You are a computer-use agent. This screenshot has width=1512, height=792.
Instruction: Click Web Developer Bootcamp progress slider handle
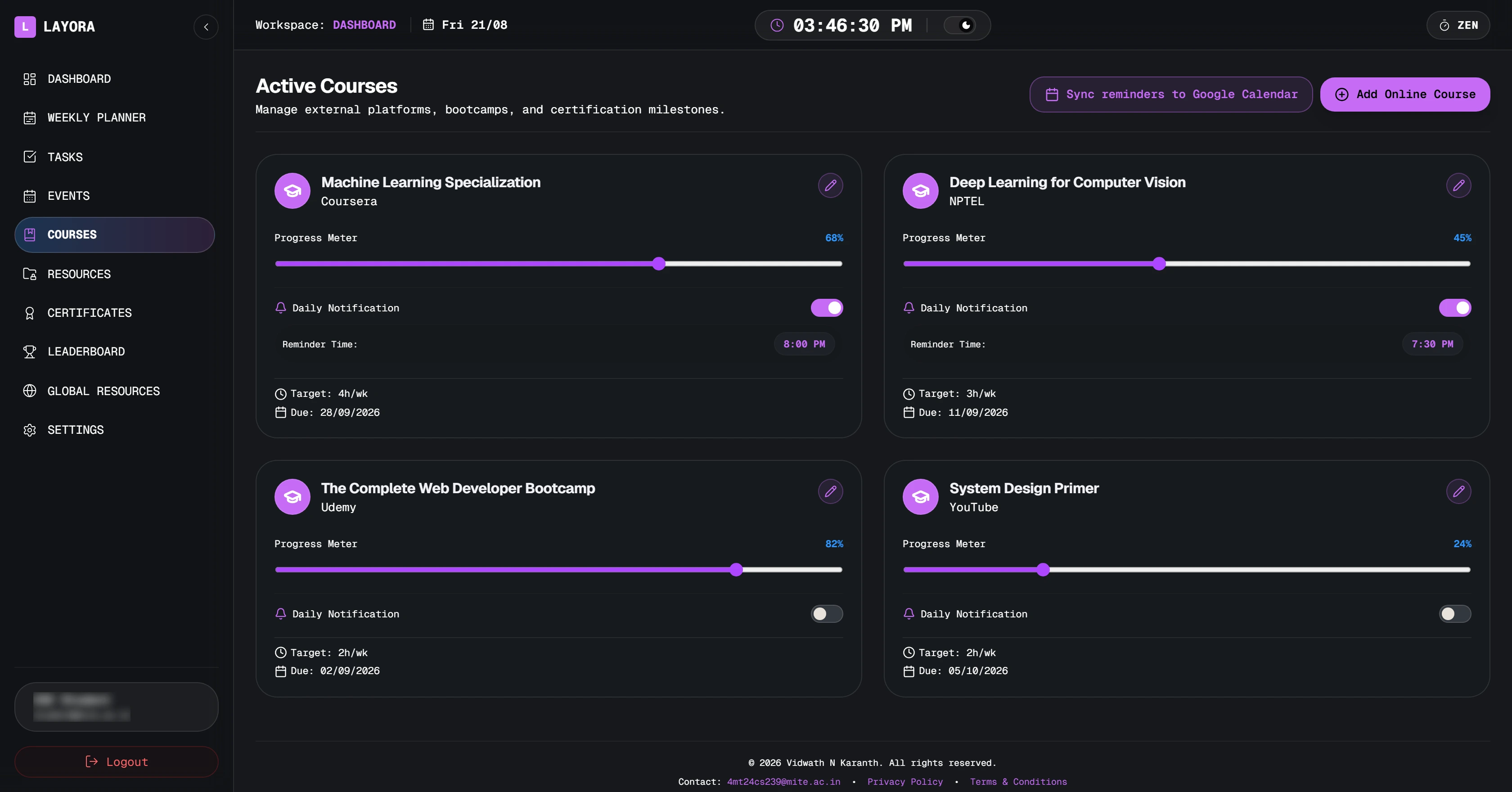coord(737,570)
